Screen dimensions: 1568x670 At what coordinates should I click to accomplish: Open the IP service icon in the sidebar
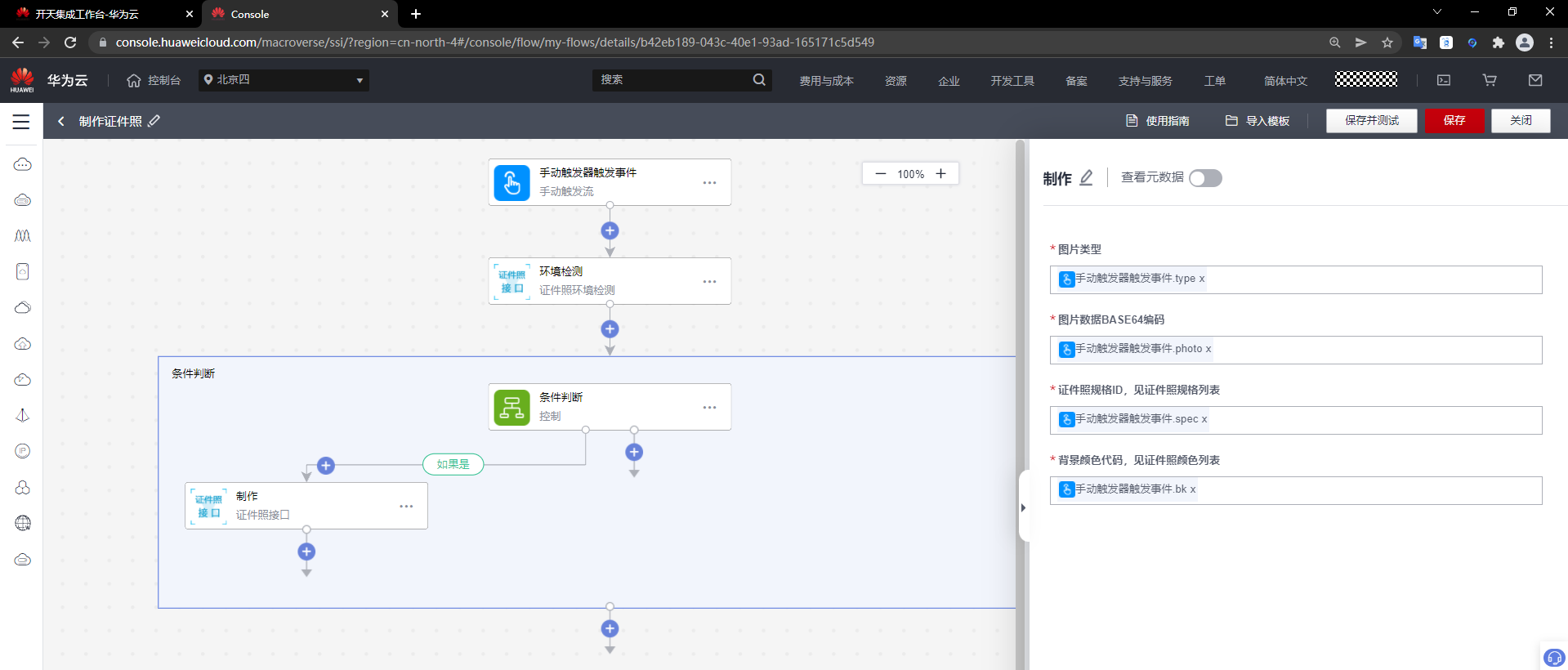[22, 451]
